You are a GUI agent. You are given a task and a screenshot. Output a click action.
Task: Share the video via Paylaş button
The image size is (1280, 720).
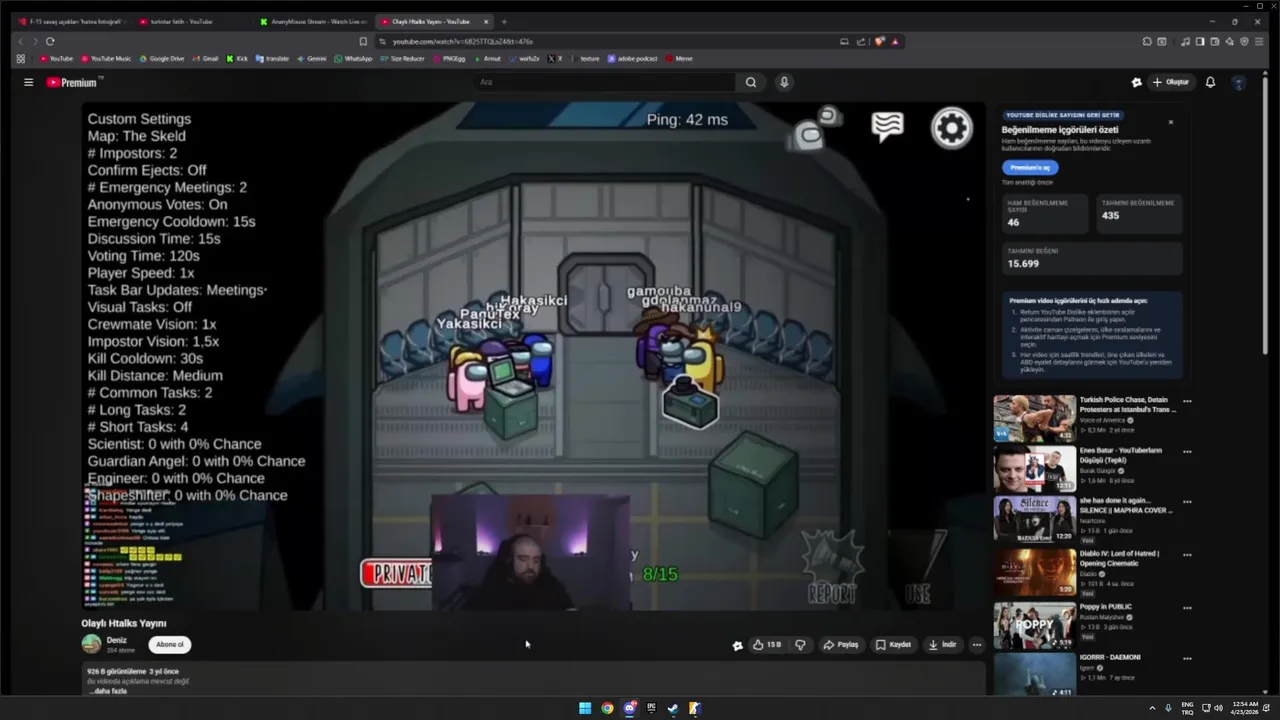coord(841,645)
